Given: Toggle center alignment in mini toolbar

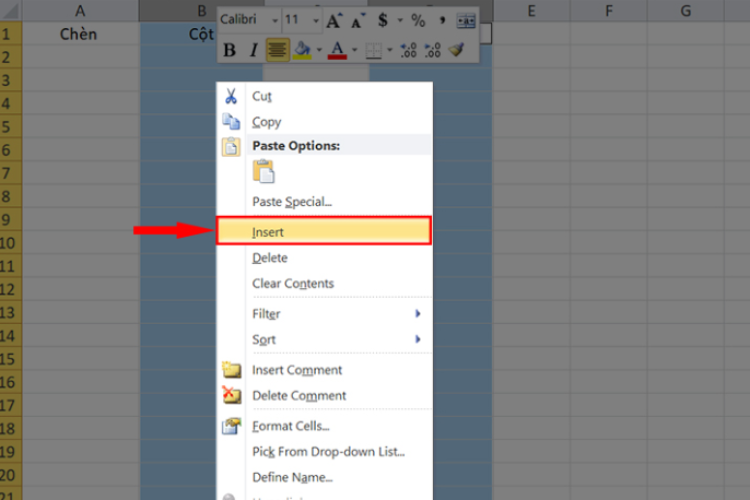Looking at the screenshot, I should (x=277, y=50).
